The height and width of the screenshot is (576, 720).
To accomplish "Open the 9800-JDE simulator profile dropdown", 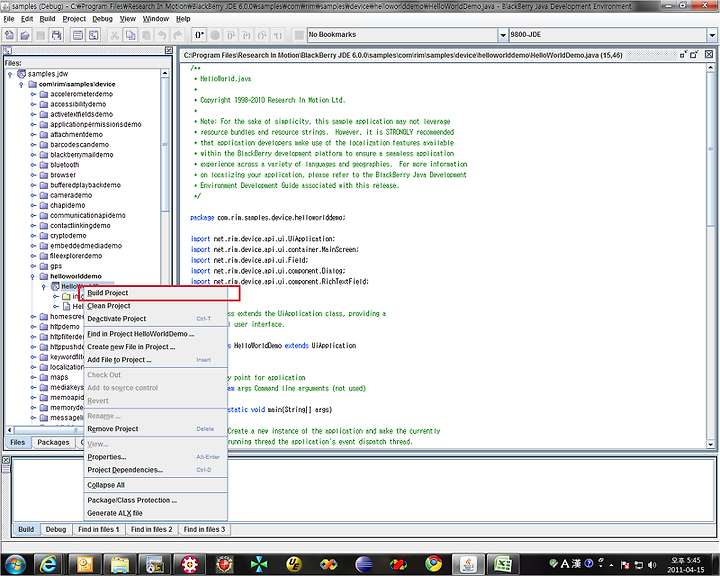I will click(712, 35).
